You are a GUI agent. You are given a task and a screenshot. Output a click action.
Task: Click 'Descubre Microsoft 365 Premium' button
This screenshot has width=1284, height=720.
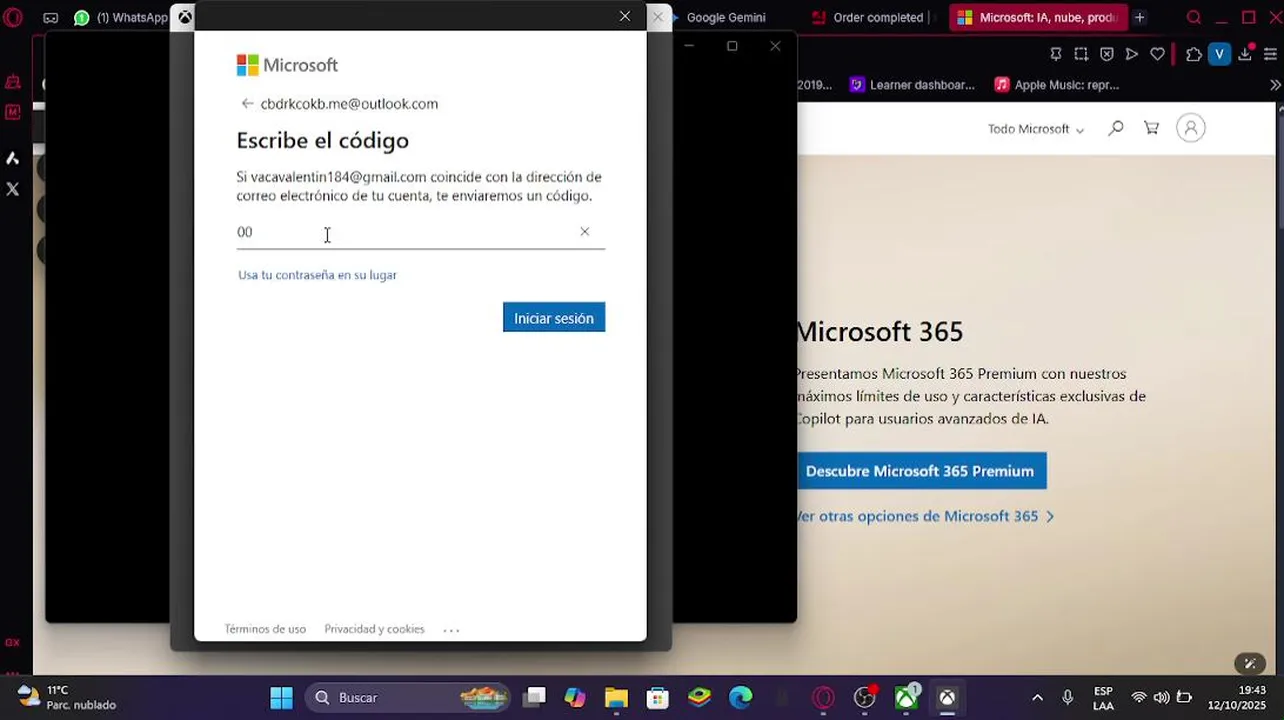click(x=920, y=471)
